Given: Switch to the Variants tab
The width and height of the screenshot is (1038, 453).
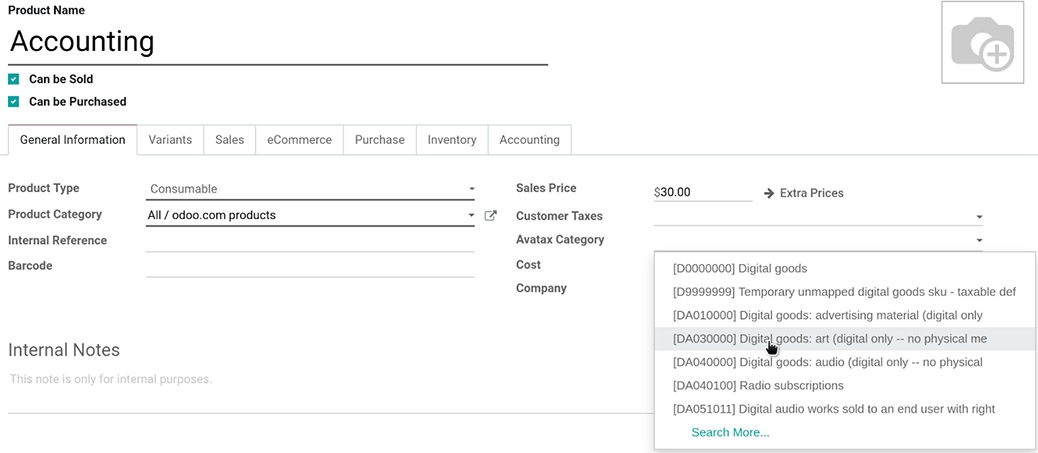Looking at the screenshot, I should [x=170, y=140].
